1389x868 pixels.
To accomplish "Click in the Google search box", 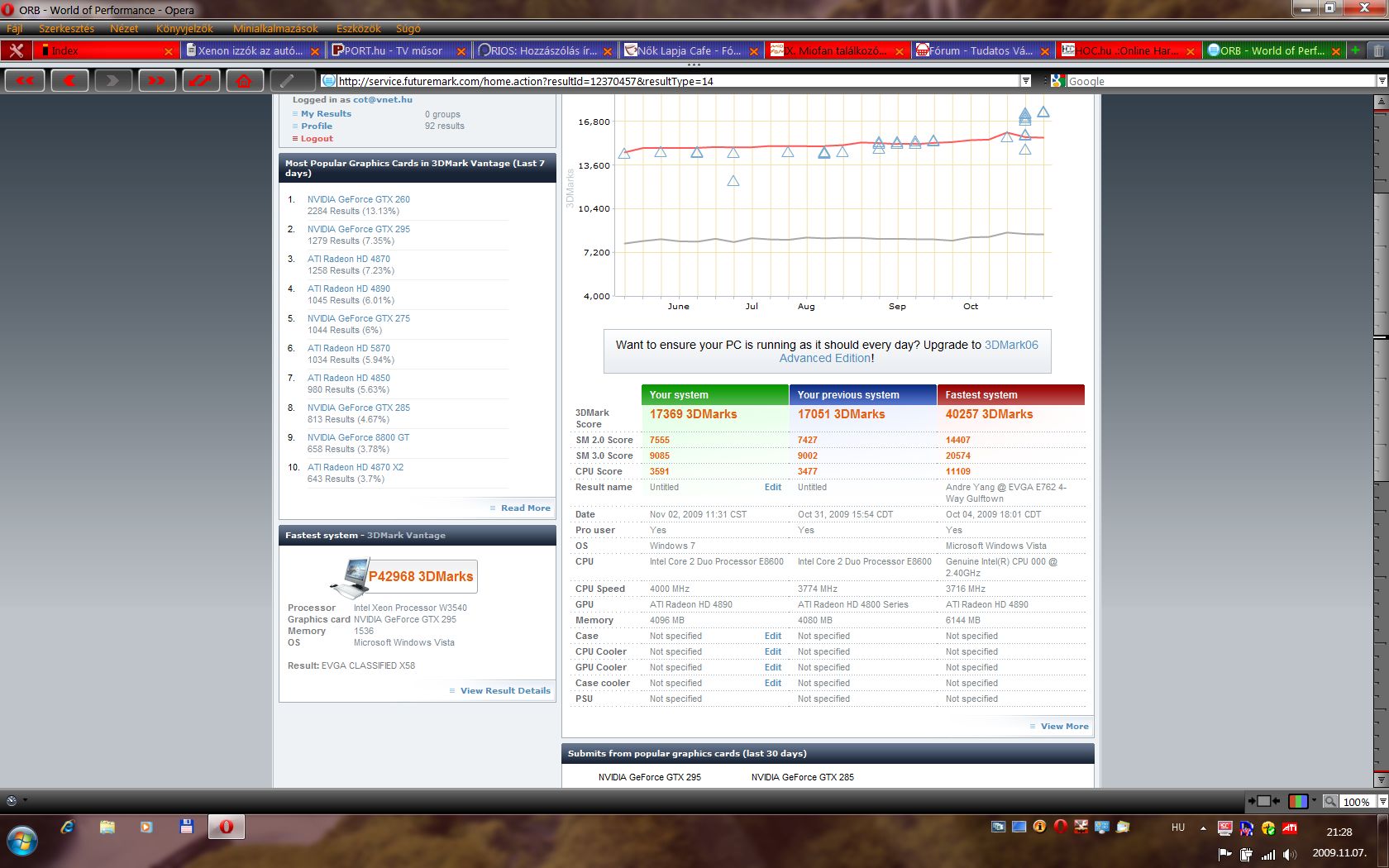I will click(1220, 81).
